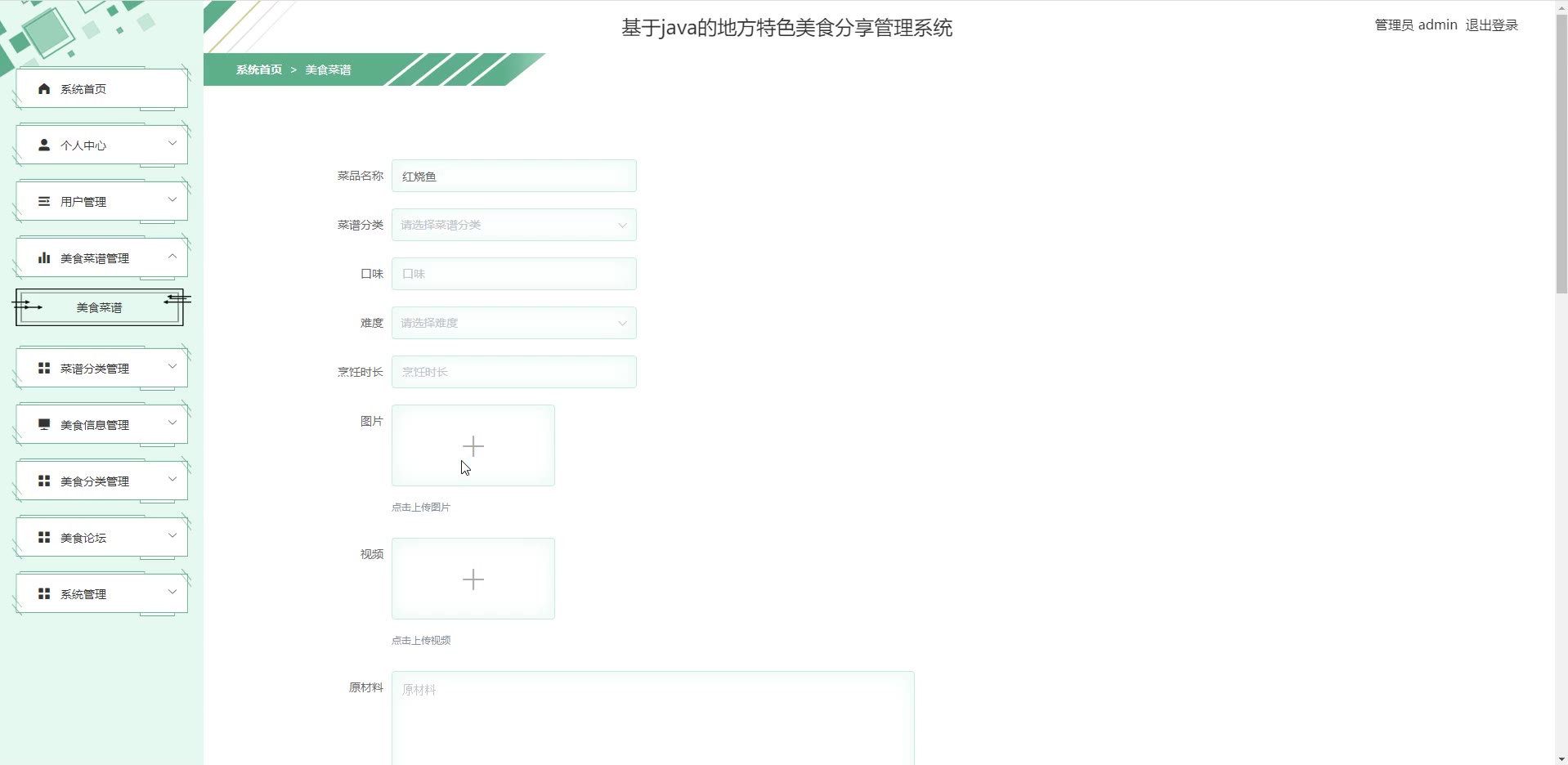
Task: Open the 难度 dropdown
Action: 513,323
